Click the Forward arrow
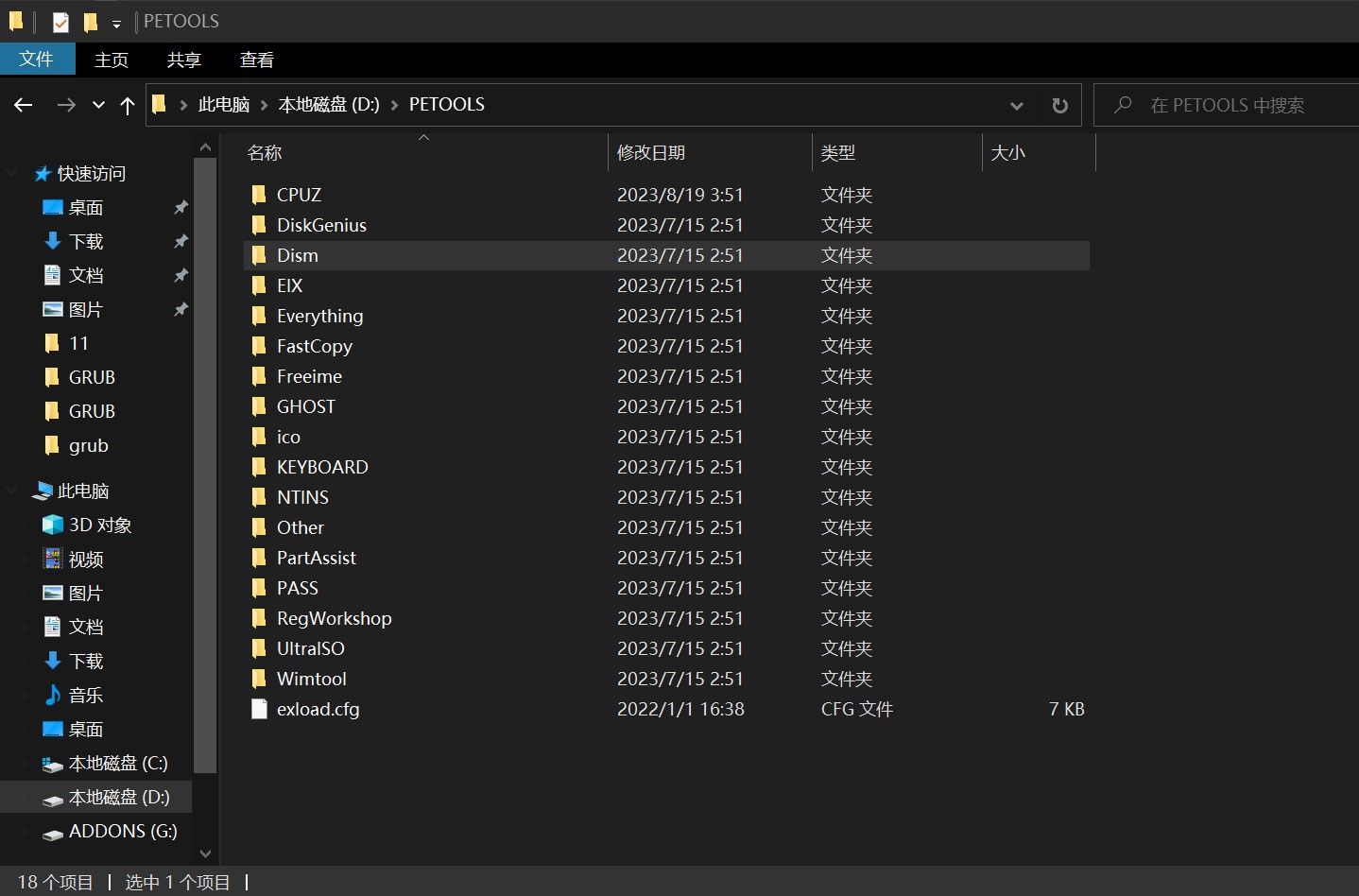The height and width of the screenshot is (896, 1359). click(x=66, y=105)
